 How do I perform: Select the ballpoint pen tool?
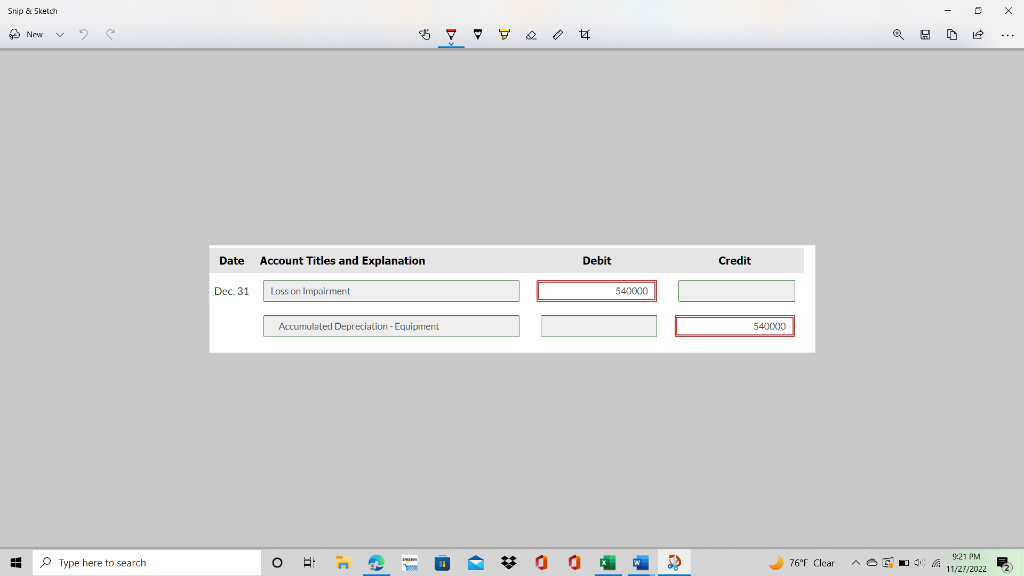452,34
